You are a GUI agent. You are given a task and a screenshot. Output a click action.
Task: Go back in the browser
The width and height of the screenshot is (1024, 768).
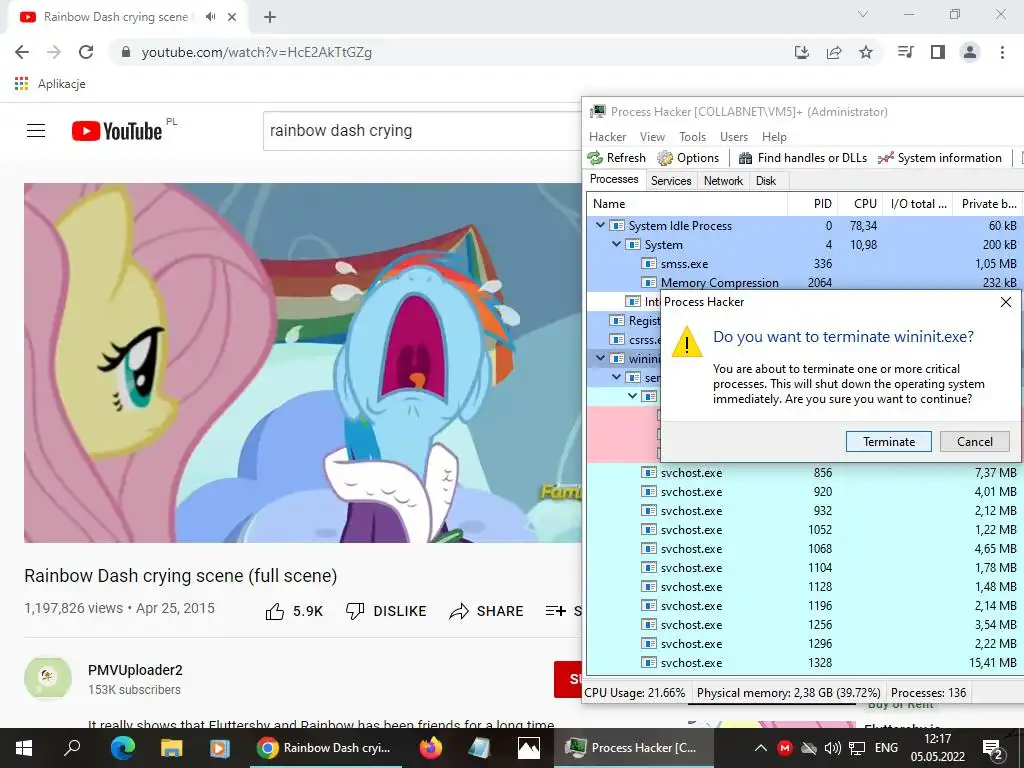pos(22,52)
